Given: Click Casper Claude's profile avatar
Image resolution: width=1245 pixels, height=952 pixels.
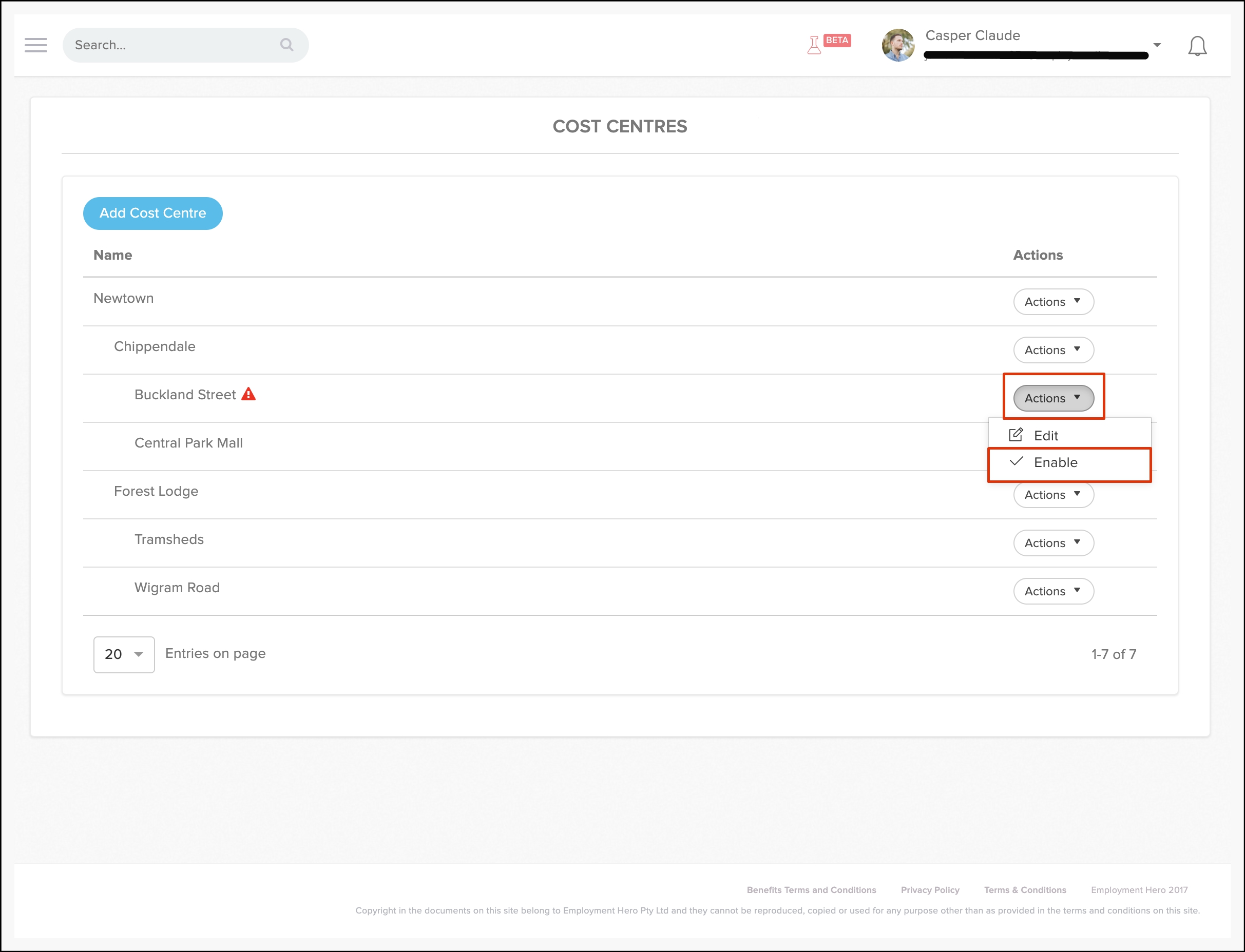Looking at the screenshot, I should (898, 45).
